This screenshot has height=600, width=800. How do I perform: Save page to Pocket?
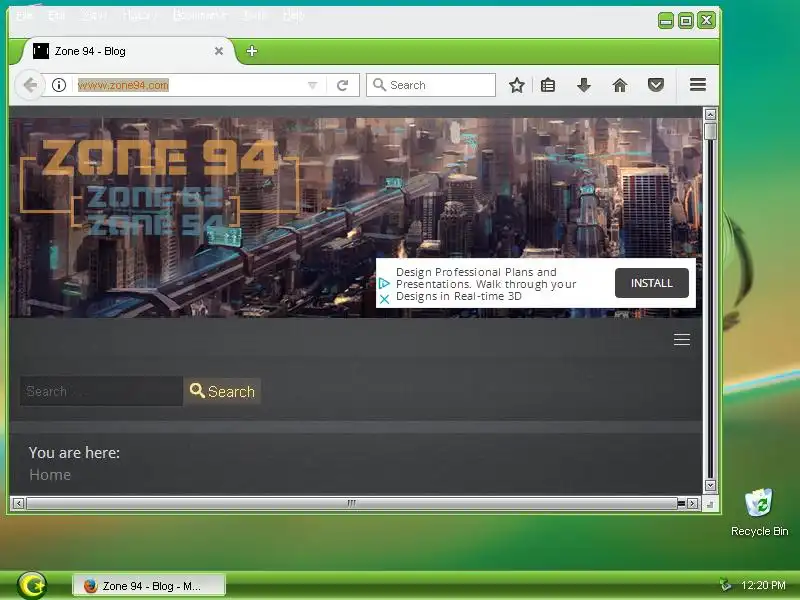pyautogui.click(x=656, y=85)
